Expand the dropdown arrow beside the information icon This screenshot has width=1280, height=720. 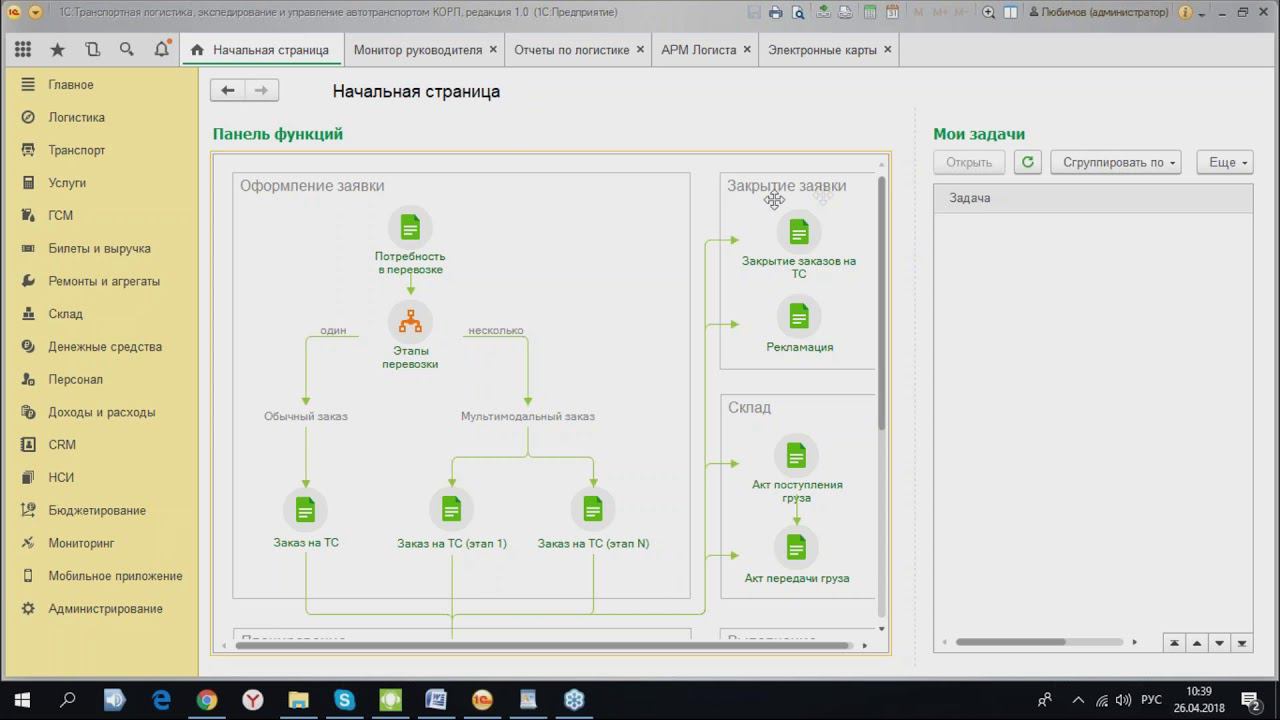[1203, 13]
